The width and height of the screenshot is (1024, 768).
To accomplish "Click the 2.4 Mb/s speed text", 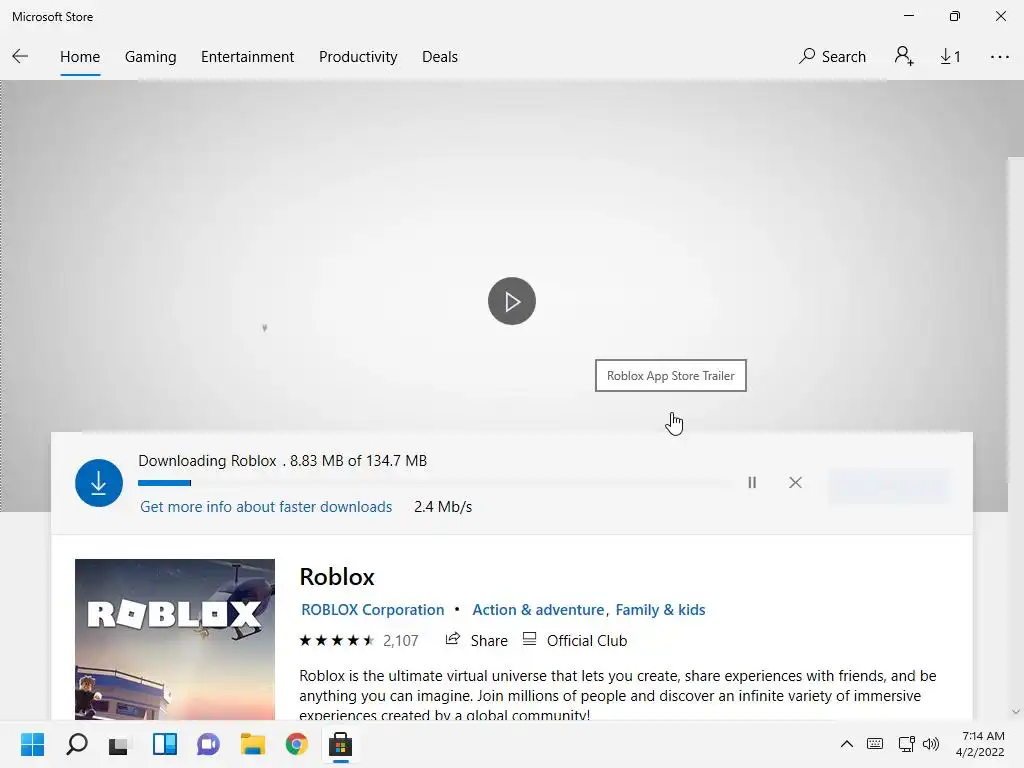I will click(x=443, y=507).
